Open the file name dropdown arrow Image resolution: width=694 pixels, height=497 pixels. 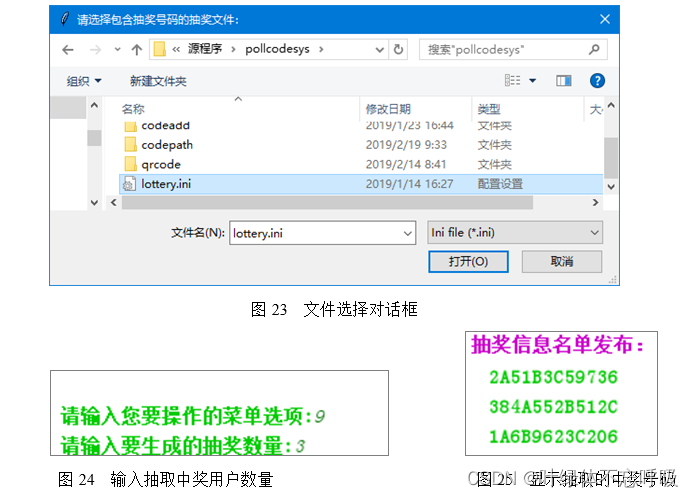tap(408, 233)
